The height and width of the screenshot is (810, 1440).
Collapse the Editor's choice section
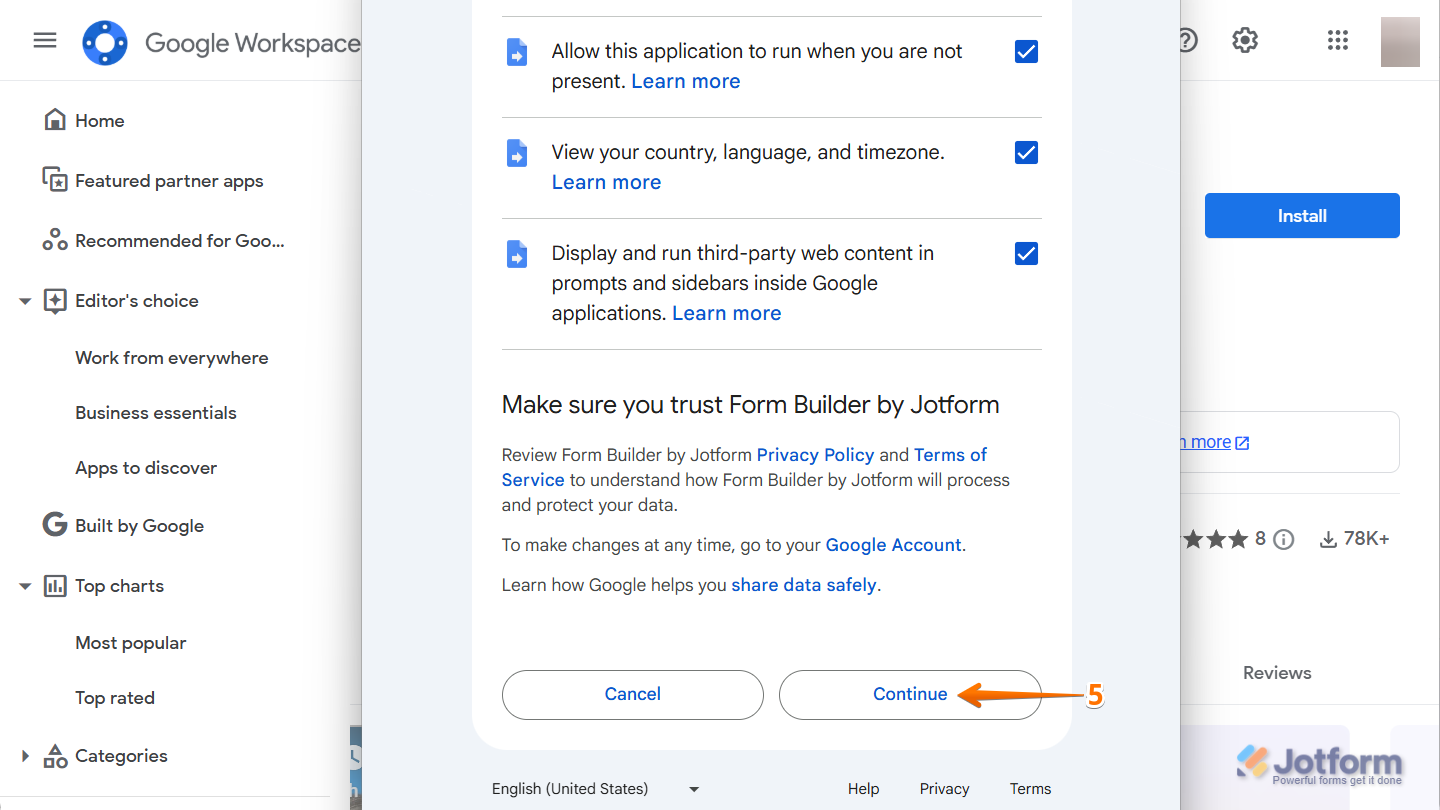coord(24,300)
